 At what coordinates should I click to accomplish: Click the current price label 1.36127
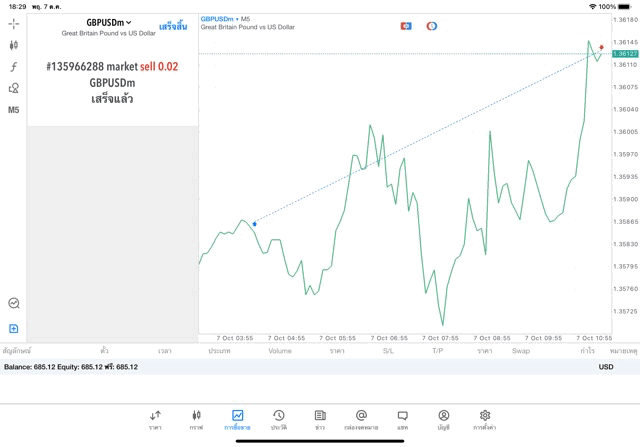625,54
